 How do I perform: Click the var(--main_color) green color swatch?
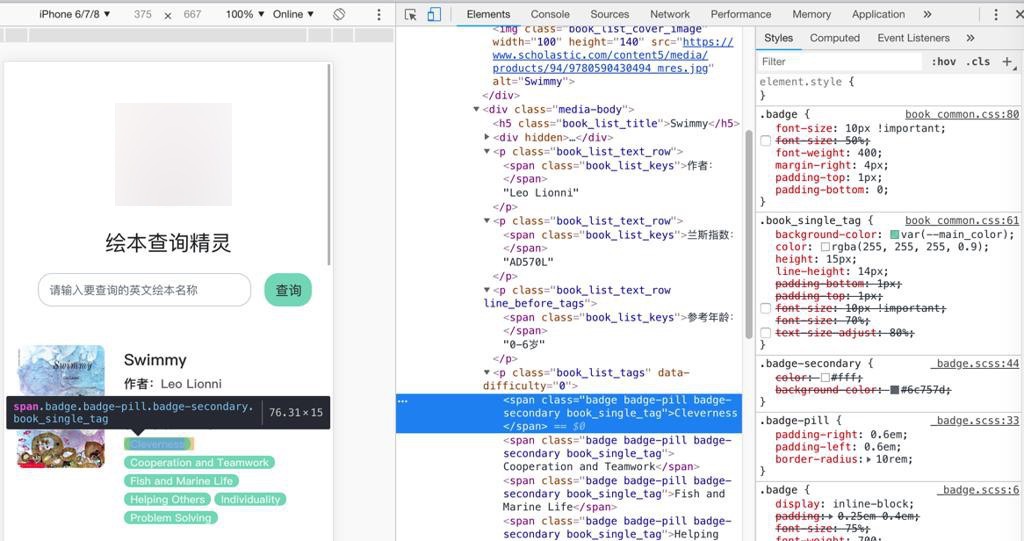[895, 235]
